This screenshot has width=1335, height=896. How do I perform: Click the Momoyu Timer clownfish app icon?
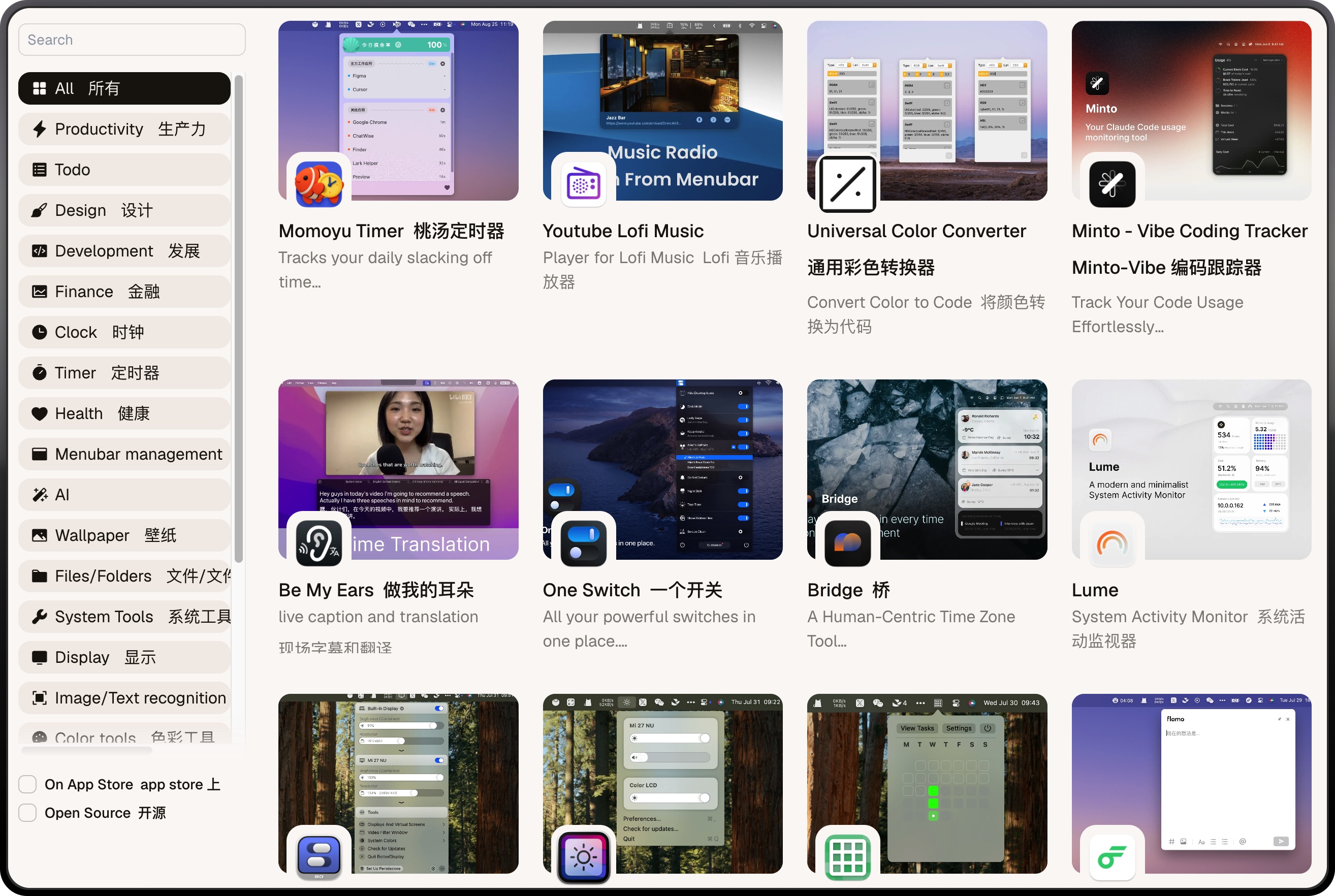point(319,184)
